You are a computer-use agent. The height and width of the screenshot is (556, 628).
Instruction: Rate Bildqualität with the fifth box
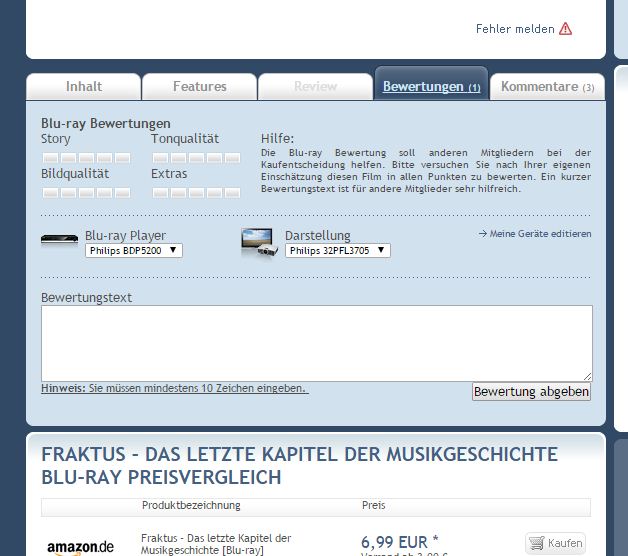tap(122, 192)
